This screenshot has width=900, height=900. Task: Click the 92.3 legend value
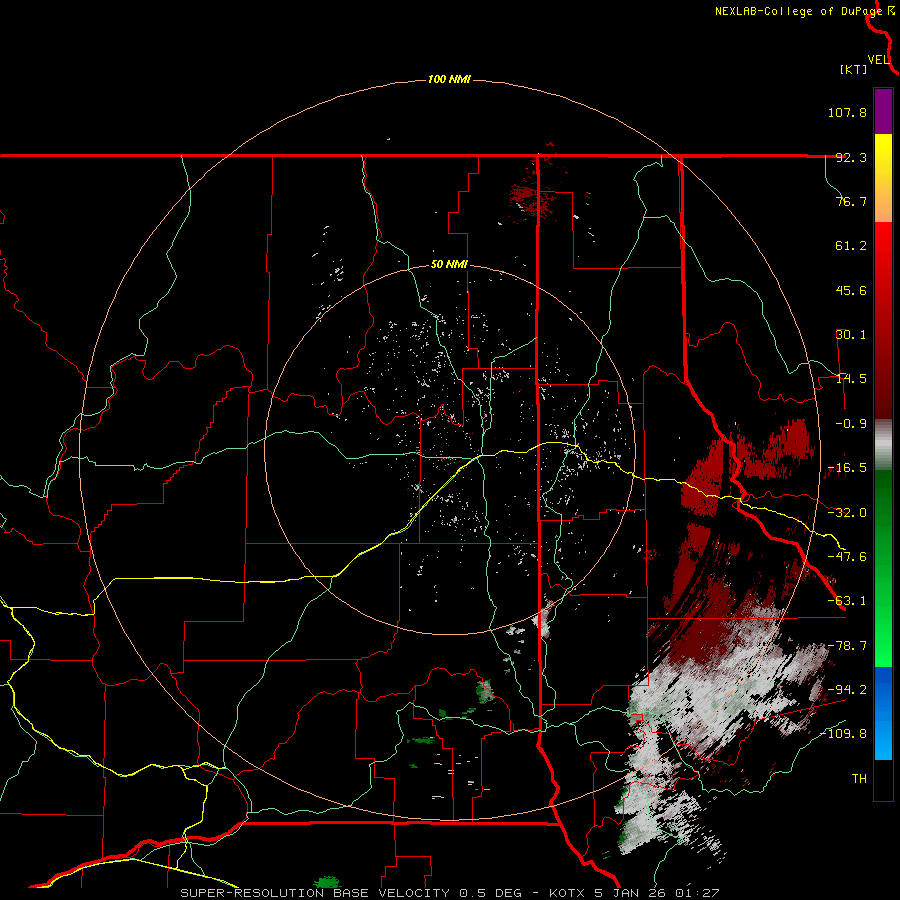tap(851, 157)
